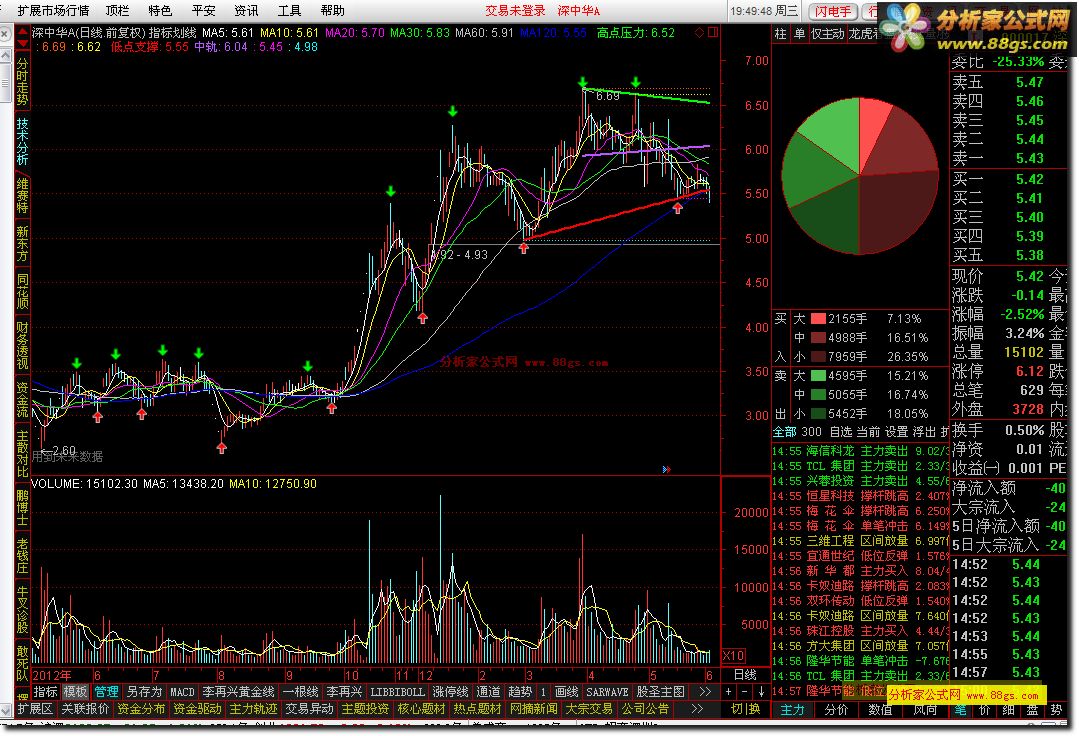
Task: Select the 自选 alert filter
Action: pyautogui.click(x=841, y=432)
